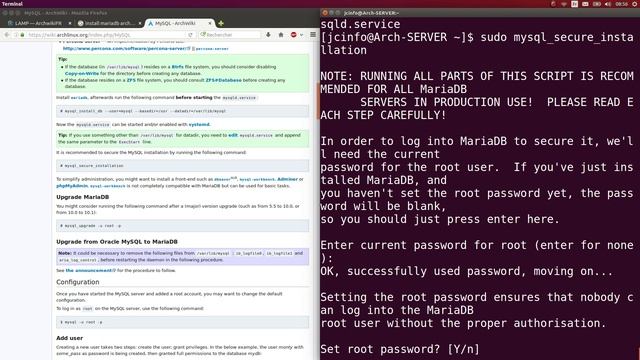Open the mail messaging indicator
Viewport: 640px width, 360px height.
tap(585, 4)
